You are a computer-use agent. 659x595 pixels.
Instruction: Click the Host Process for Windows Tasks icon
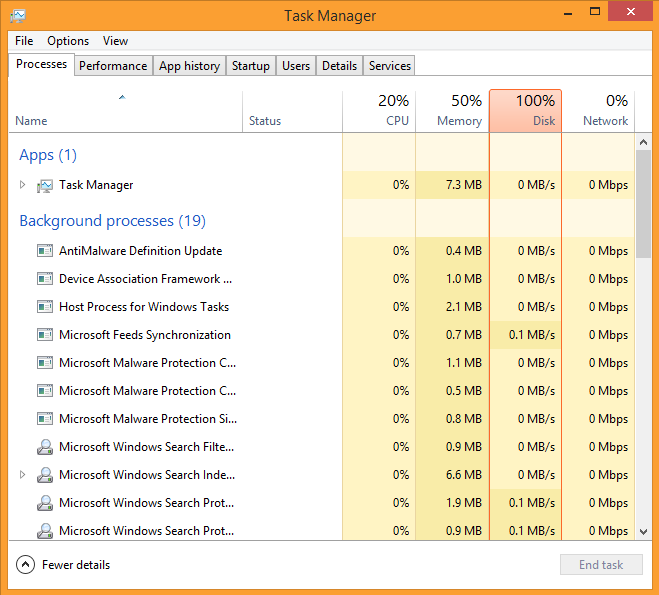point(45,307)
